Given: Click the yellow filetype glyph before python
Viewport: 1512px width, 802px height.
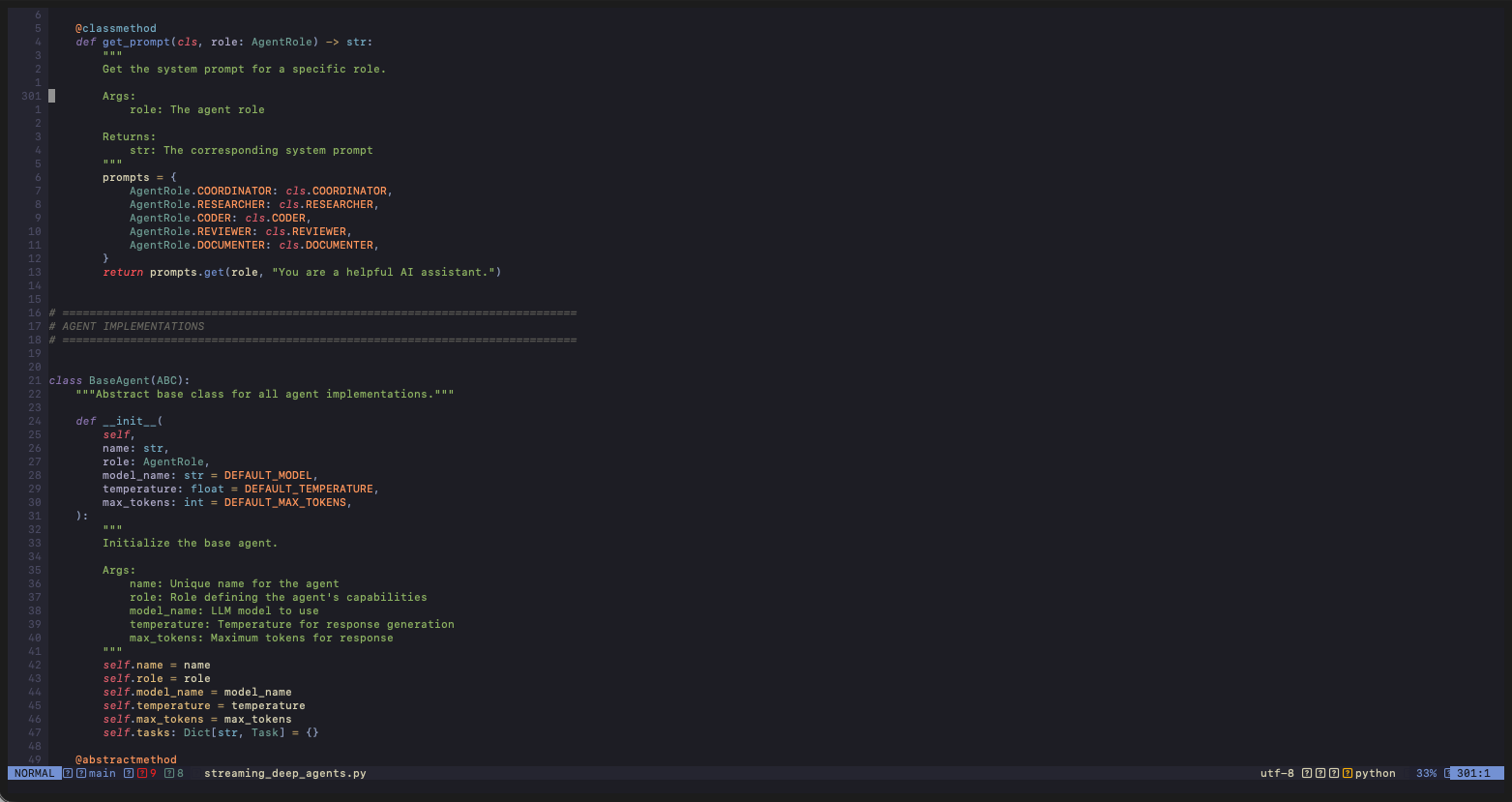Looking at the screenshot, I should coord(1348,773).
